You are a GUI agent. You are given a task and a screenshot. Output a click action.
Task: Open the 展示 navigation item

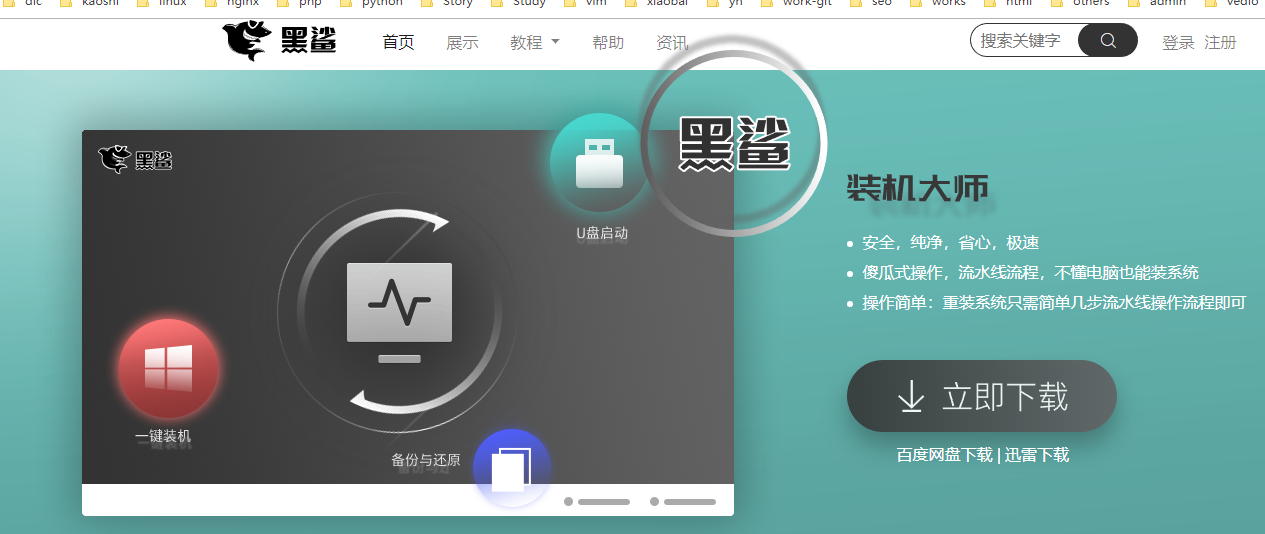tap(462, 42)
